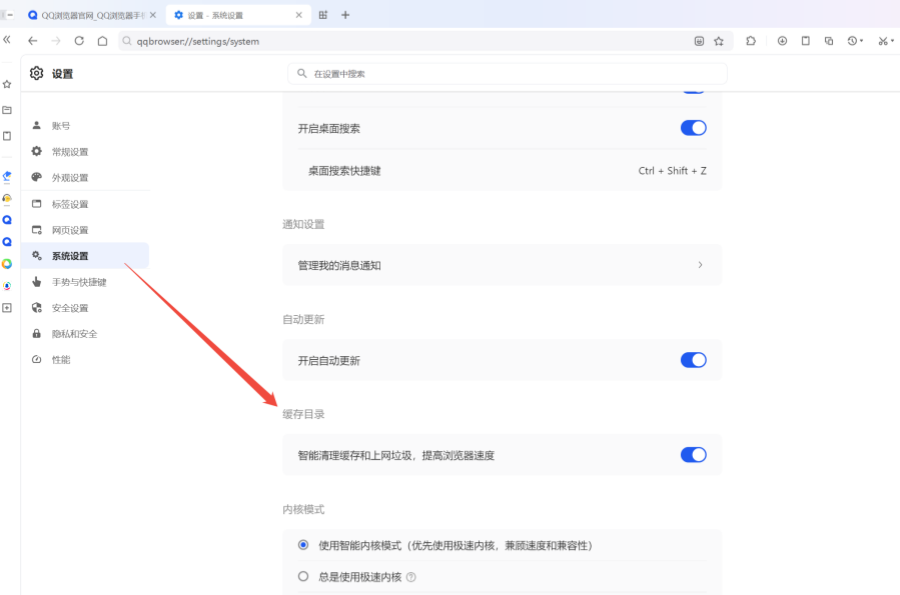The width and height of the screenshot is (900, 595).
Task: Open the 网页设置 section
Action: [x=85, y=230]
